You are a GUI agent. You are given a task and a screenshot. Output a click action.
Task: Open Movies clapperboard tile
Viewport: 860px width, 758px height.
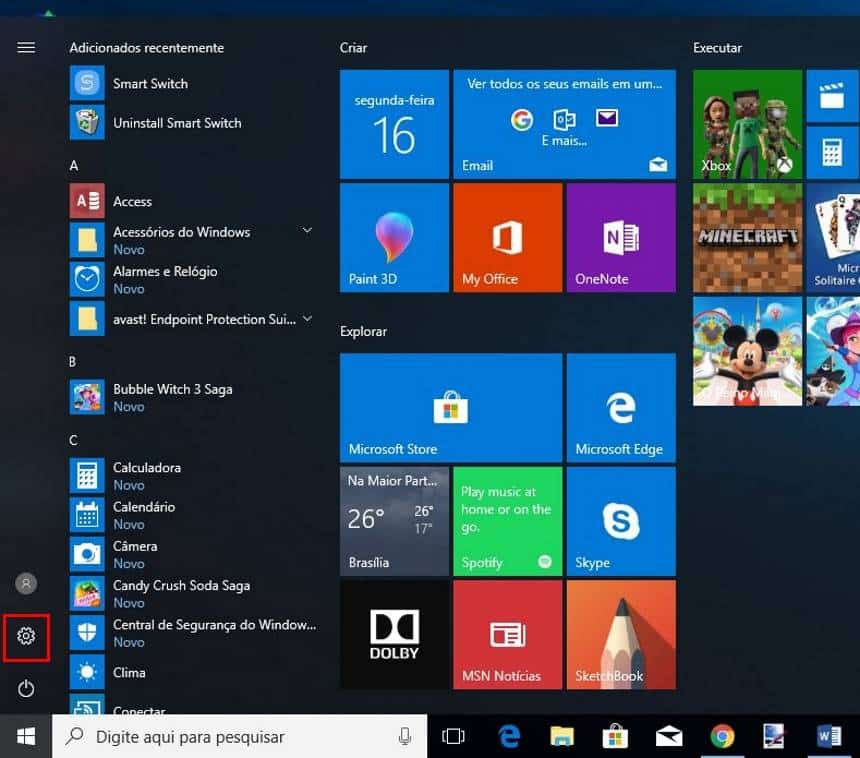coord(833,95)
